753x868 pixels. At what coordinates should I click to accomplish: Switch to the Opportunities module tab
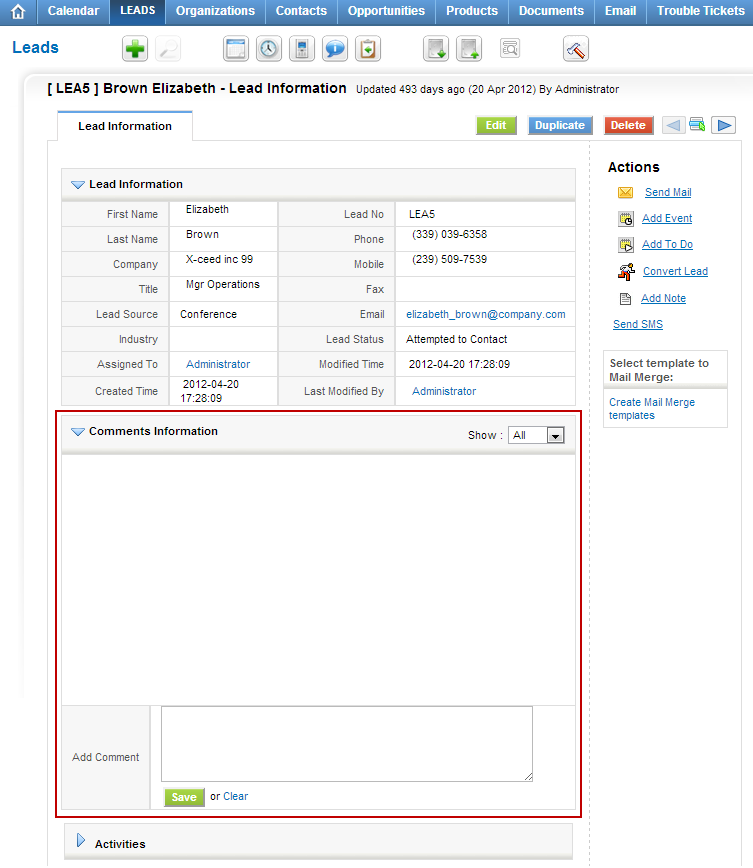pyautogui.click(x=386, y=11)
